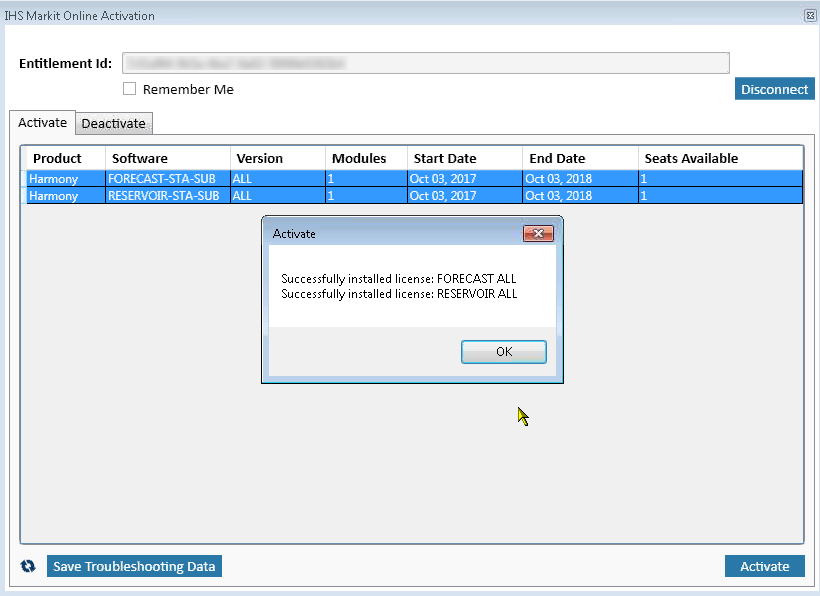Click the Save Troubleshooting Data button

tap(134, 566)
